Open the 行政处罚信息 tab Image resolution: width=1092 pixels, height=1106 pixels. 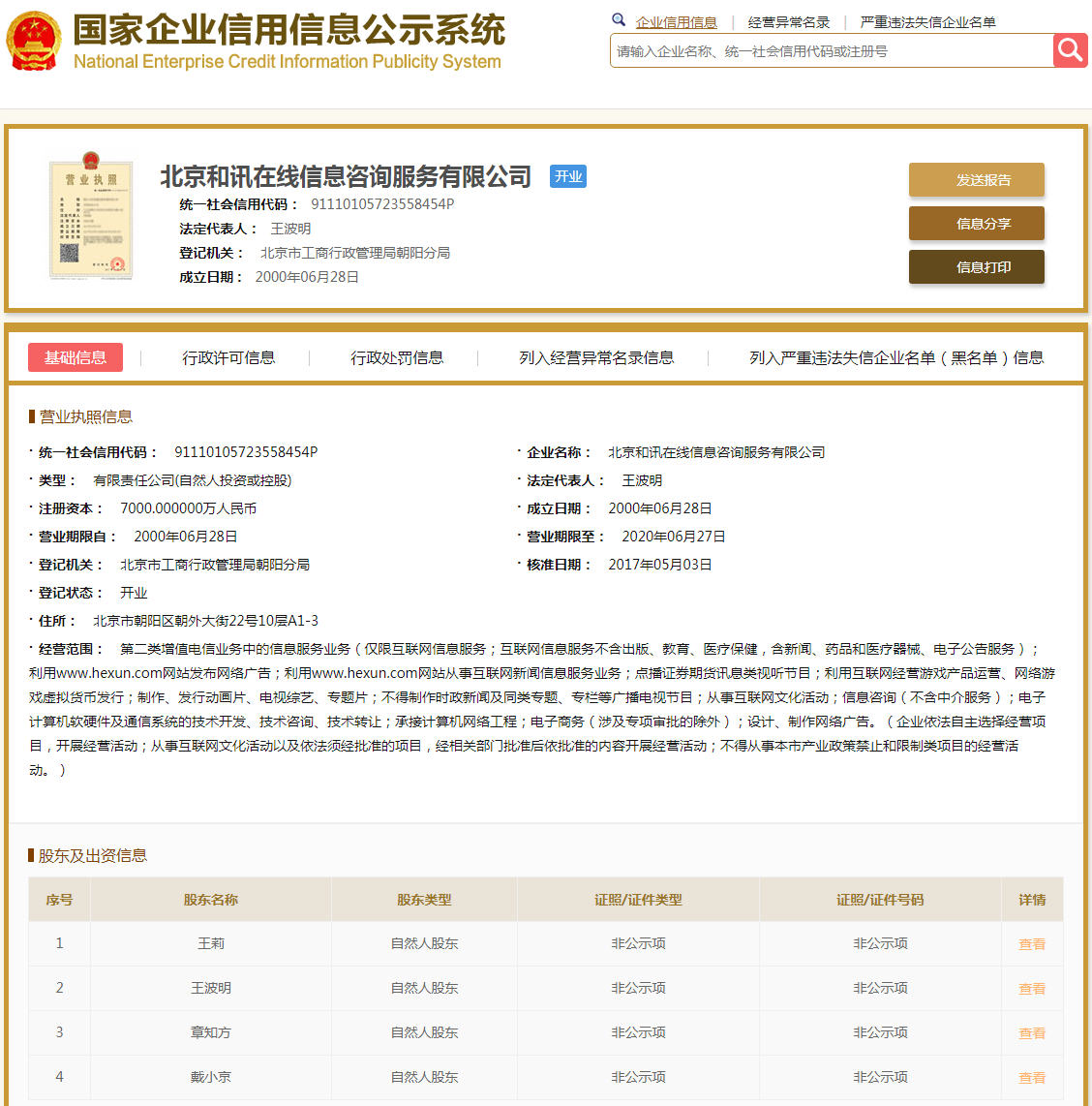(397, 356)
